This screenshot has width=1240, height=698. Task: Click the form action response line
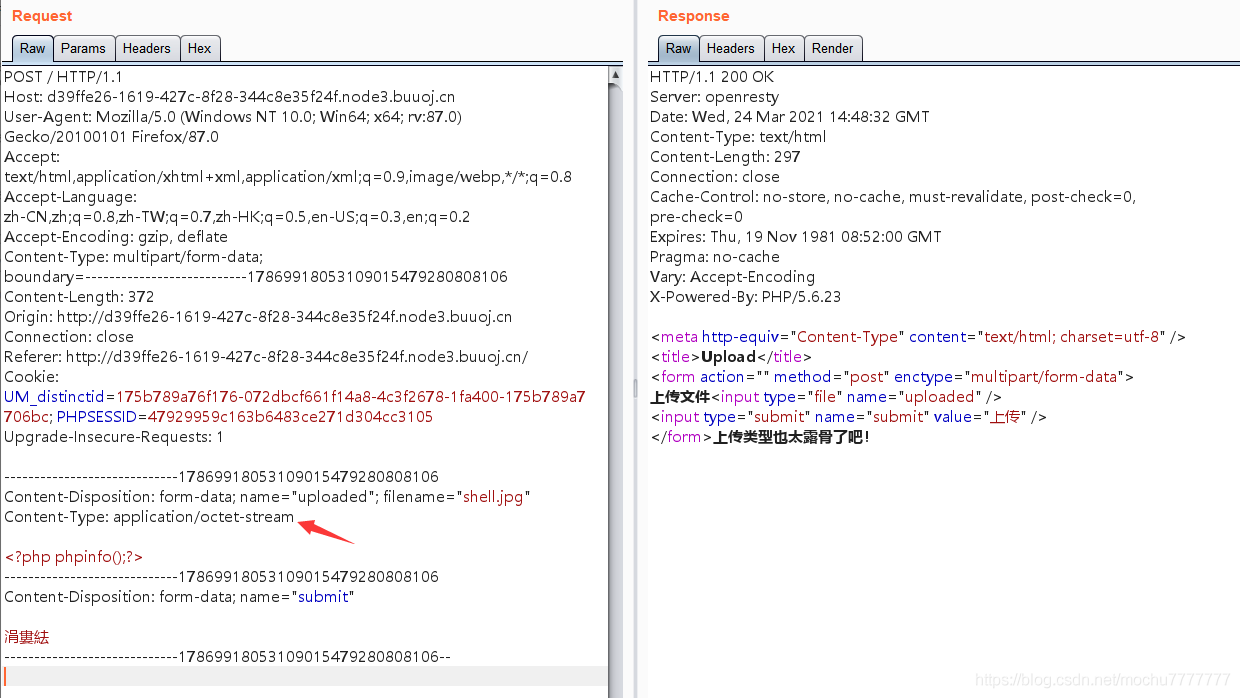coord(892,377)
